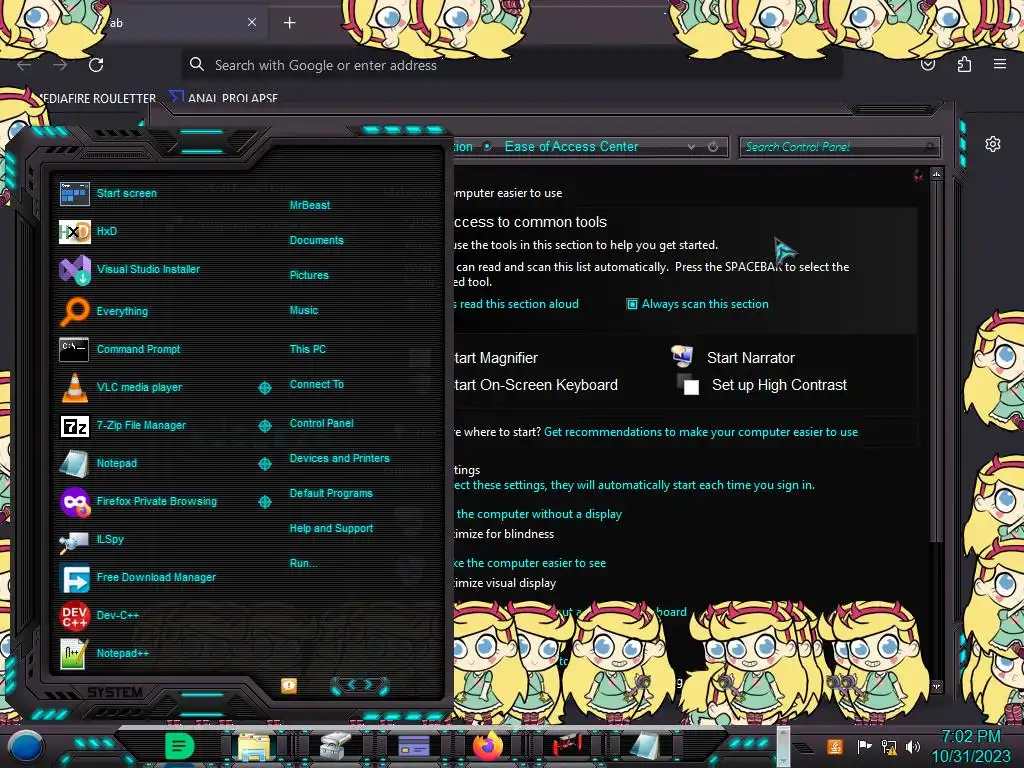Screen dimensions: 1024x768
Task: Select MrBeast user folder in start menu
Action: 310,205
